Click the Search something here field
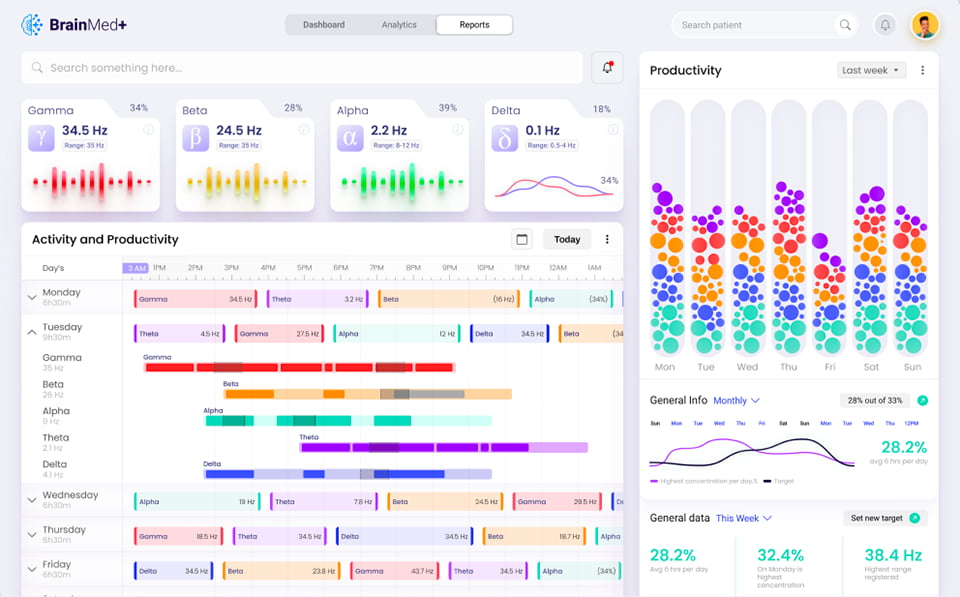This screenshot has height=597, width=960. pyautogui.click(x=300, y=68)
